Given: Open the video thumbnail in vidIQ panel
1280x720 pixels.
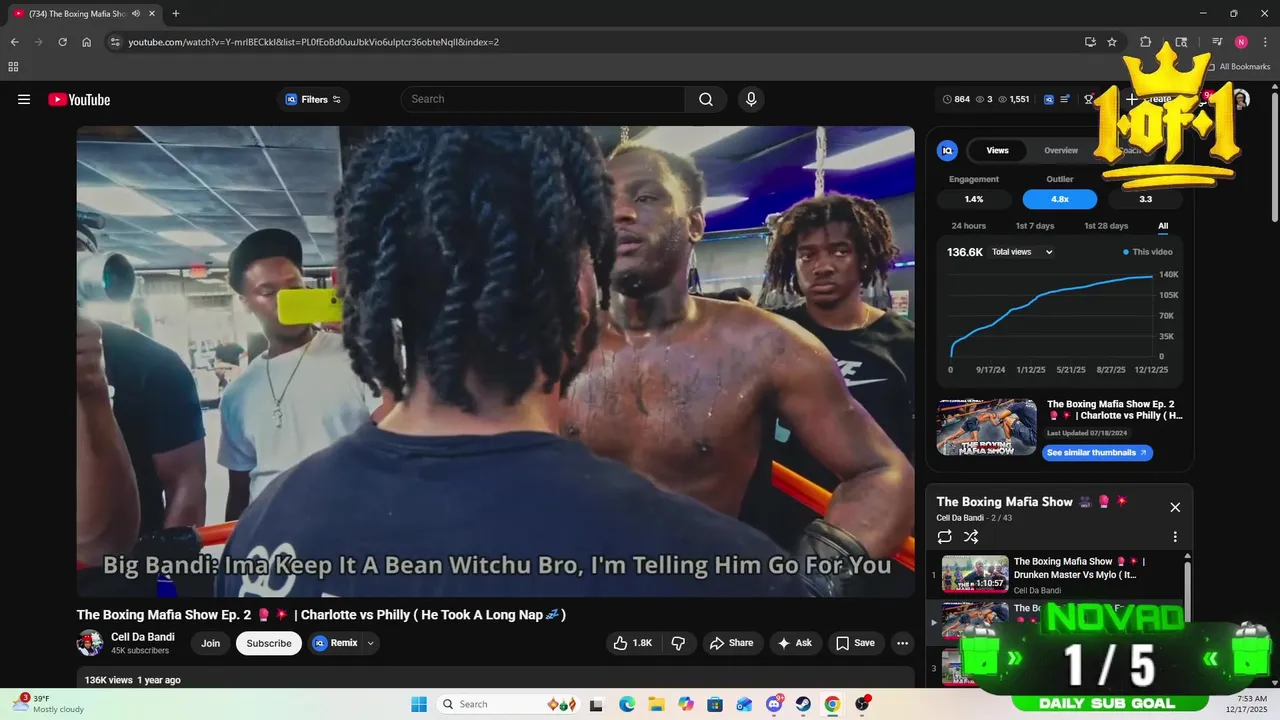Looking at the screenshot, I should (x=986, y=428).
